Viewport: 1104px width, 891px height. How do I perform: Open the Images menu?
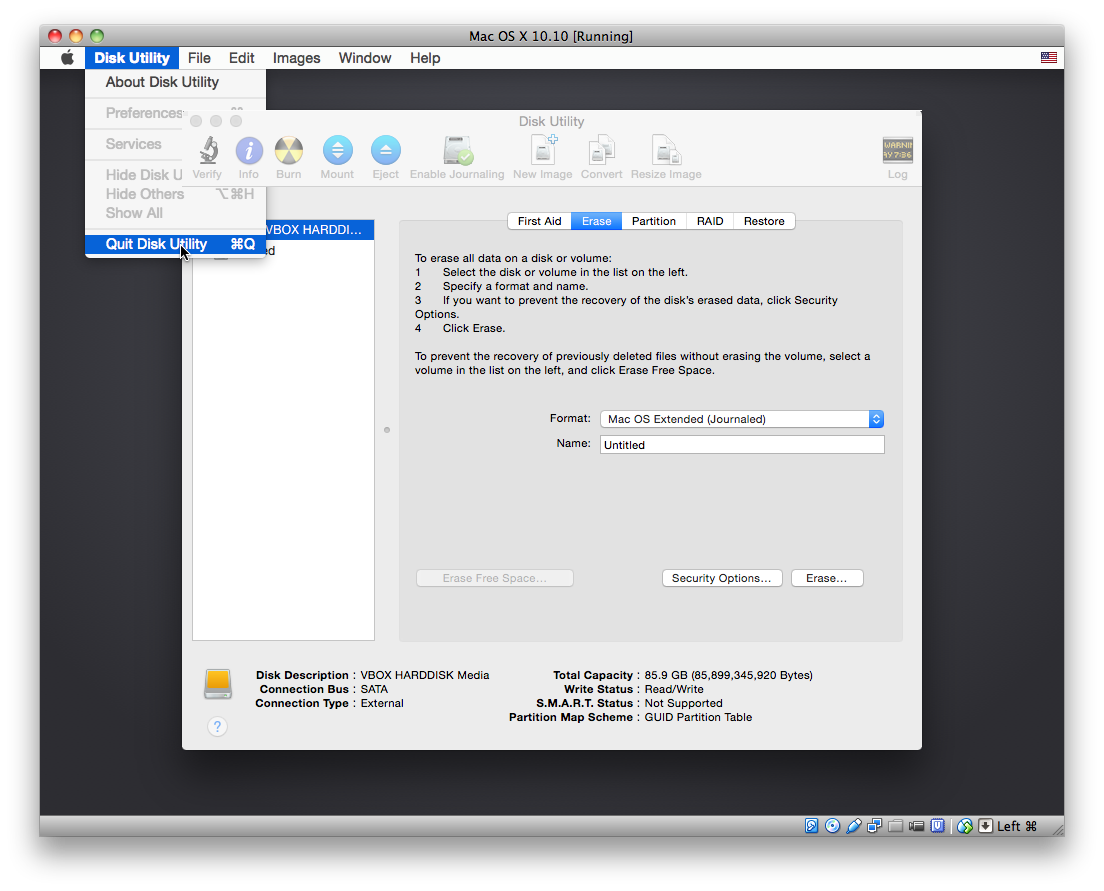click(x=296, y=58)
